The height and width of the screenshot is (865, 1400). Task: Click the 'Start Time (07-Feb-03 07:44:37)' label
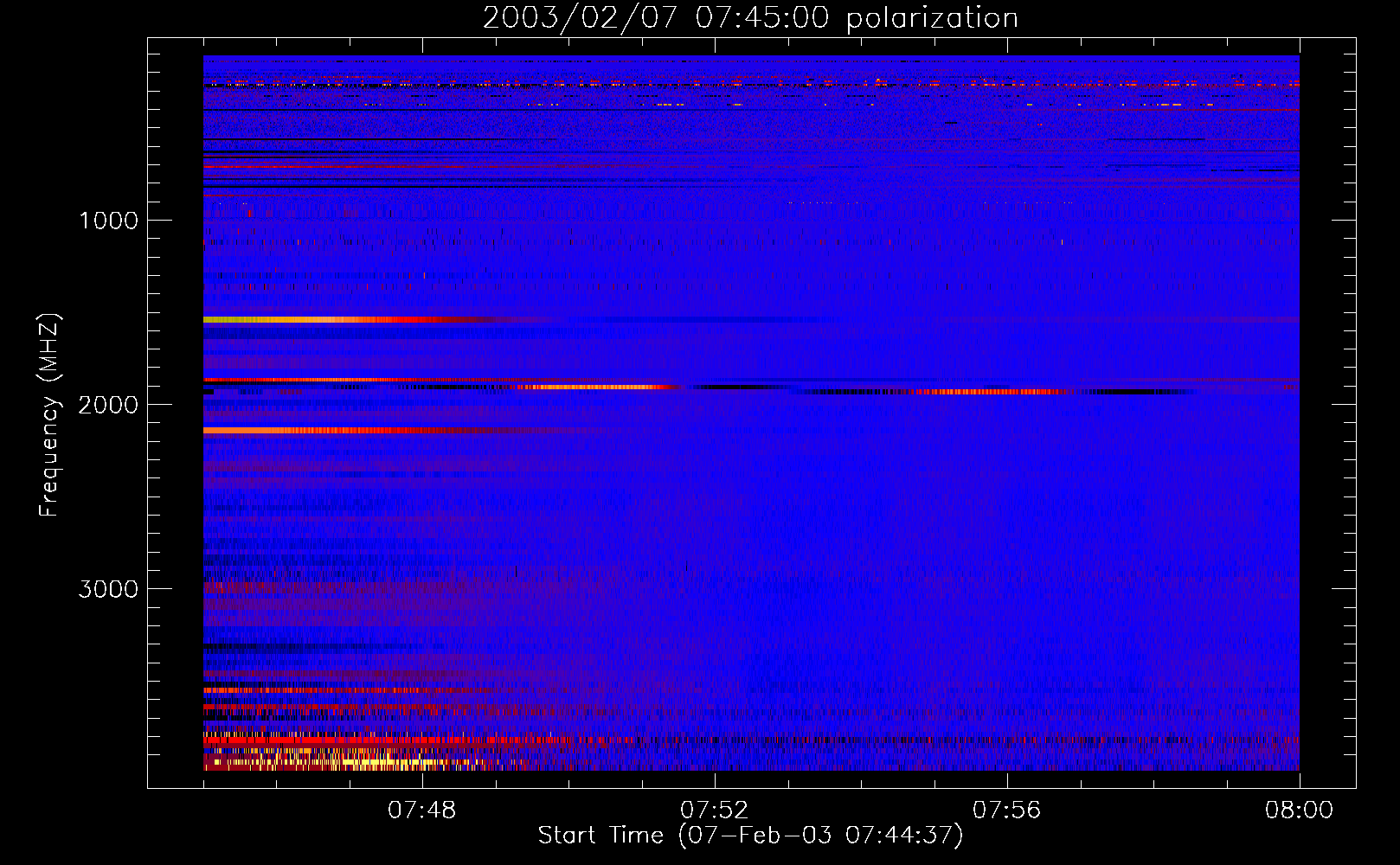pyautogui.click(x=750, y=836)
